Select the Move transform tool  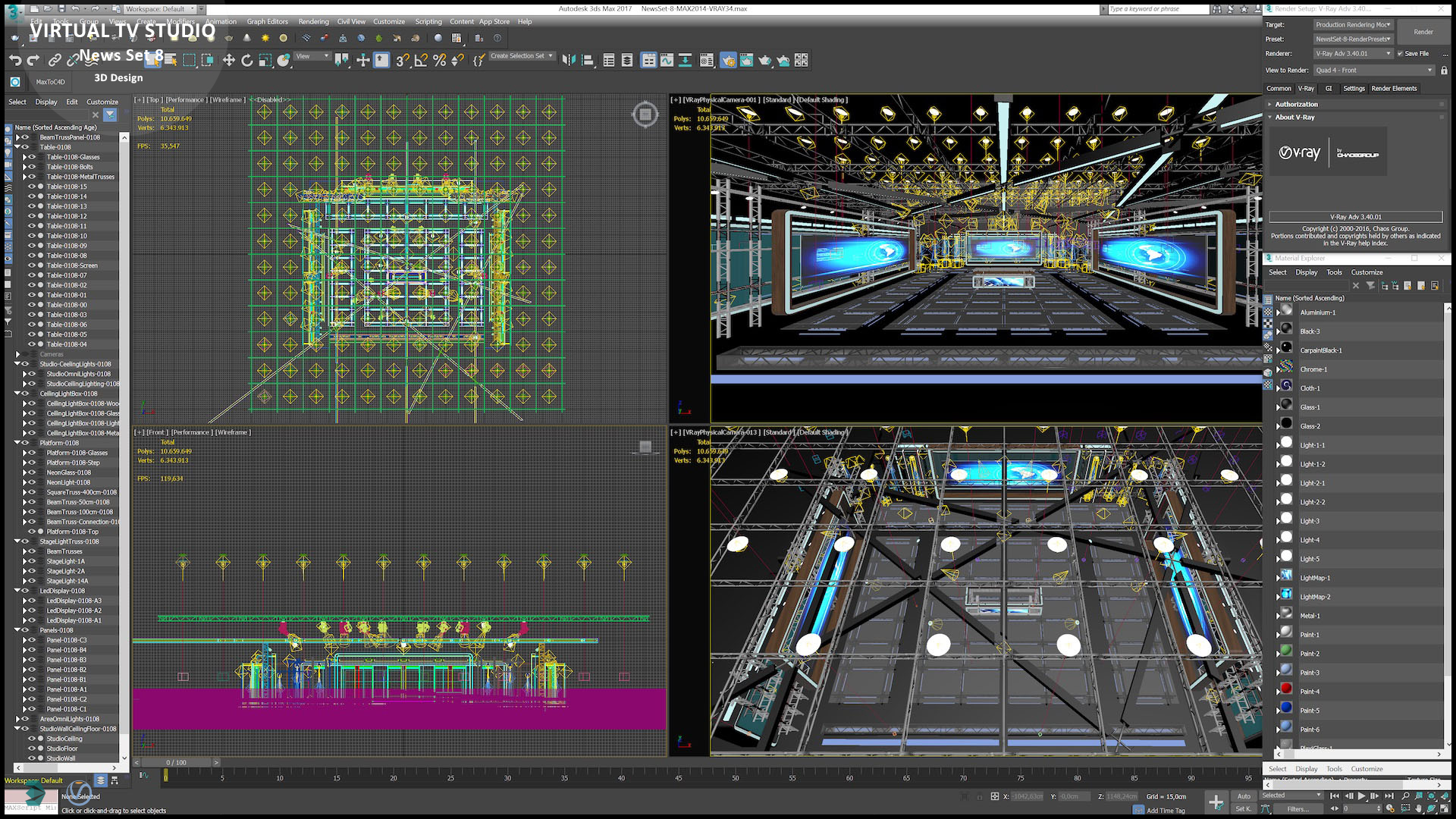click(x=228, y=61)
